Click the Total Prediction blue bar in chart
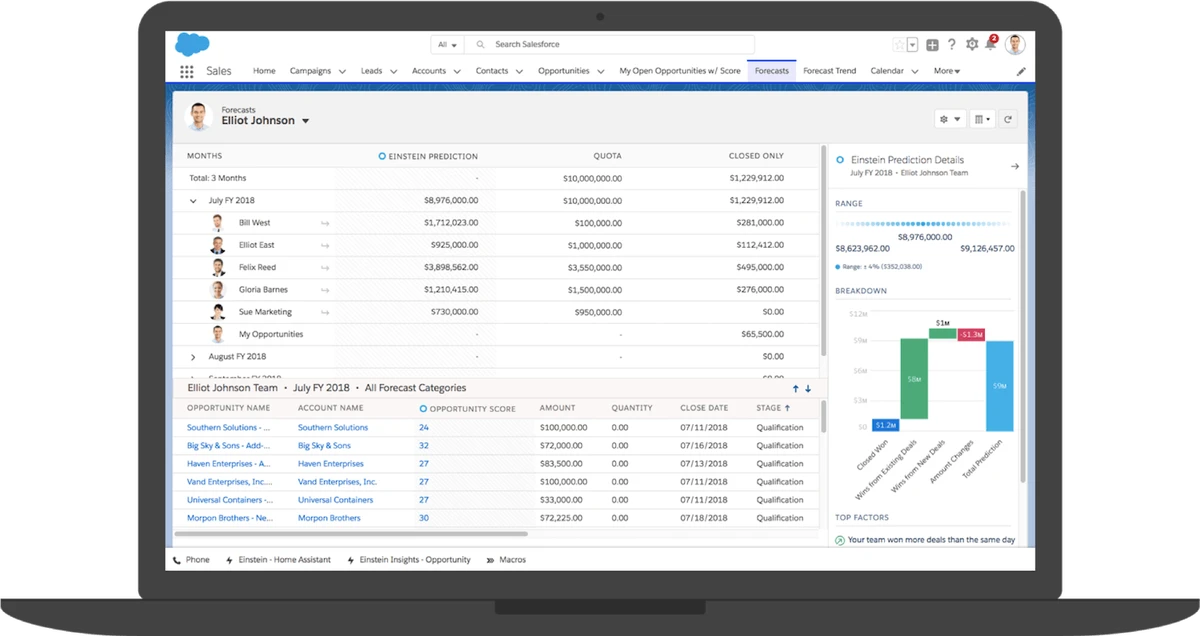 pyautogui.click(x=999, y=385)
